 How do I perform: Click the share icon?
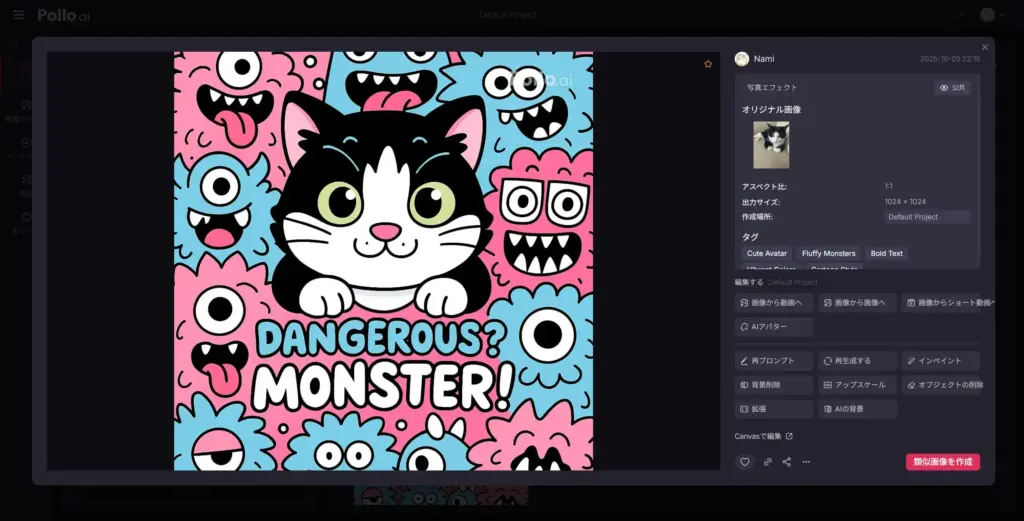click(787, 462)
